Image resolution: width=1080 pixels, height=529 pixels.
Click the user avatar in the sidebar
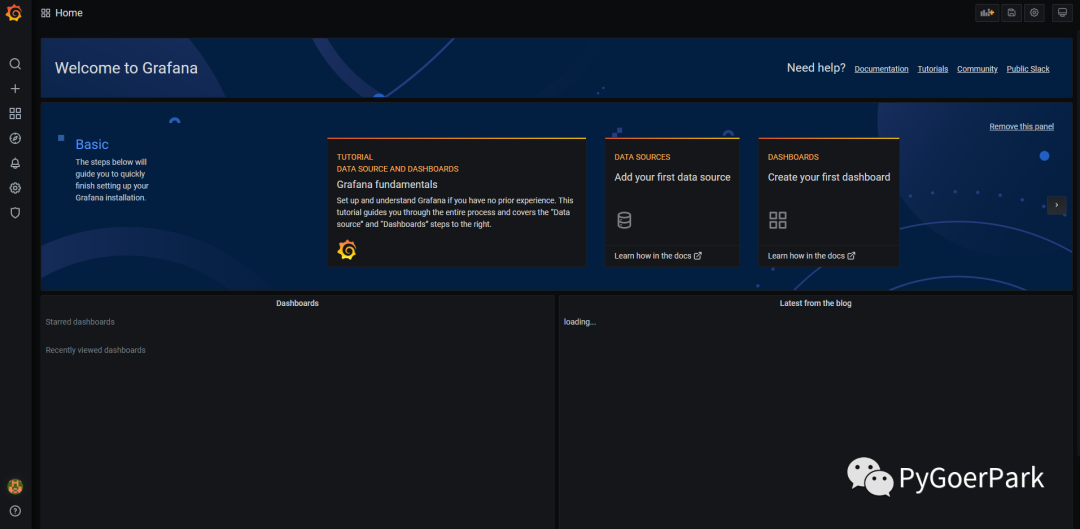(x=15, y=486)
